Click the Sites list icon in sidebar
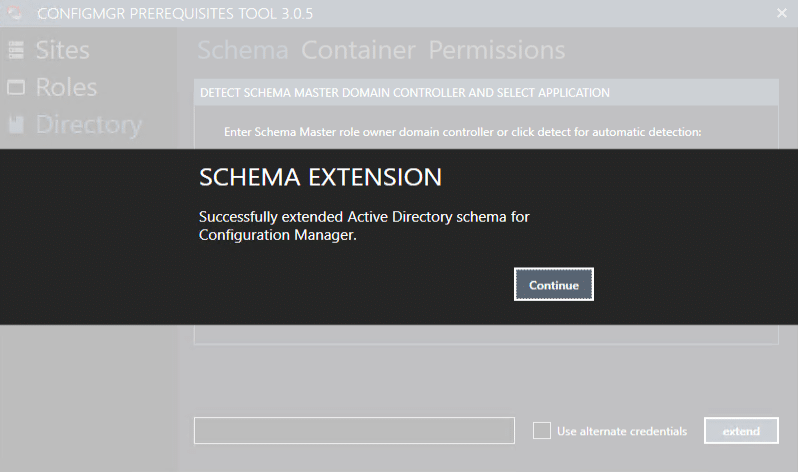 (x=16, y=51)
